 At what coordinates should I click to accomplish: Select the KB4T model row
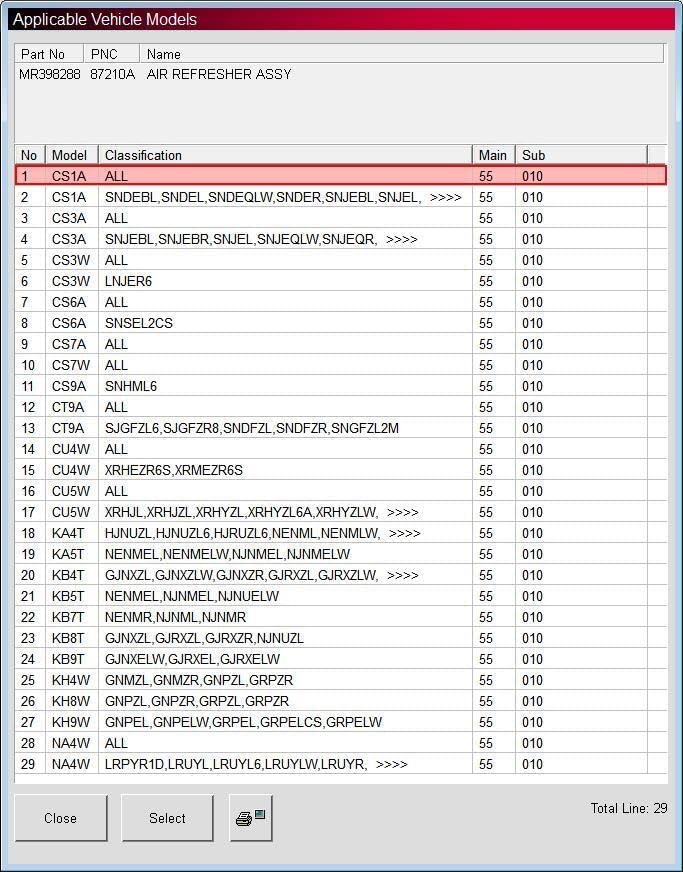tap(340, 575)
